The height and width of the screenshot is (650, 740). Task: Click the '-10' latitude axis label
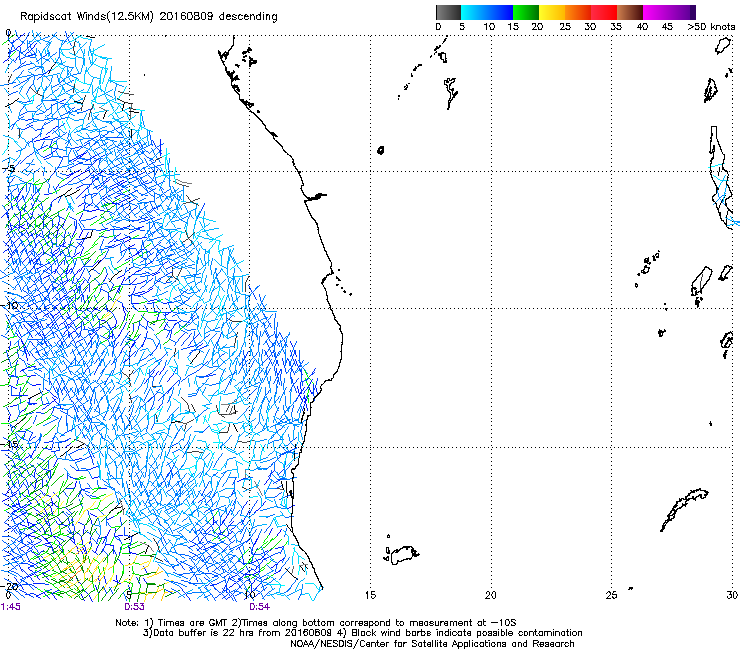[x=10, y=305]
